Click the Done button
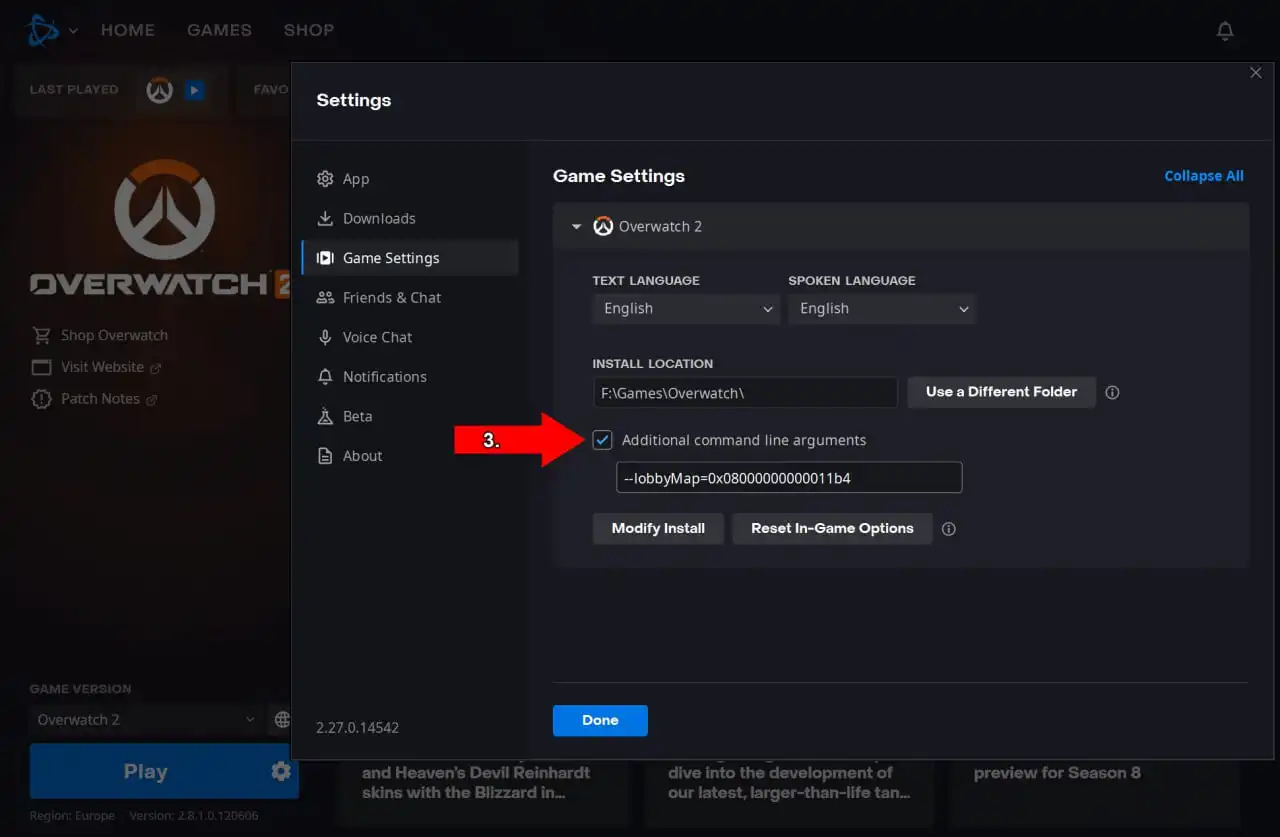 [600, 720]
